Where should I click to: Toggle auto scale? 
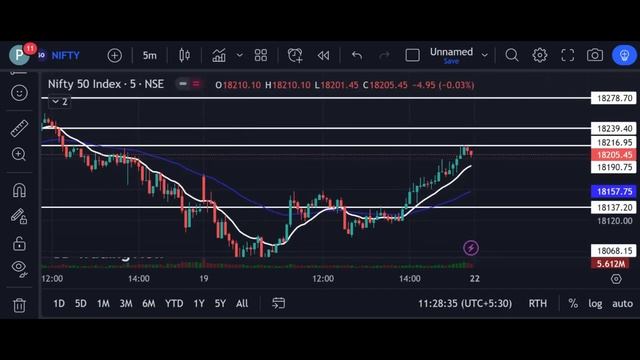622,304
